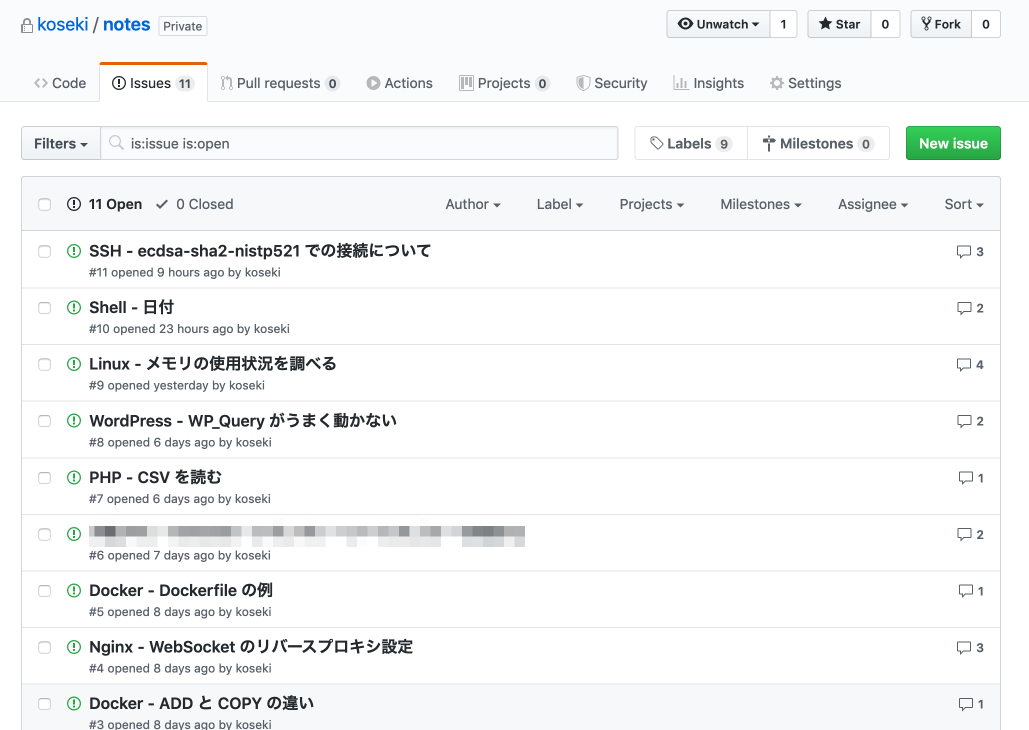
Task: Click the open-issue icon beside SSH ecdsa issue
Action: coord(74,251)
